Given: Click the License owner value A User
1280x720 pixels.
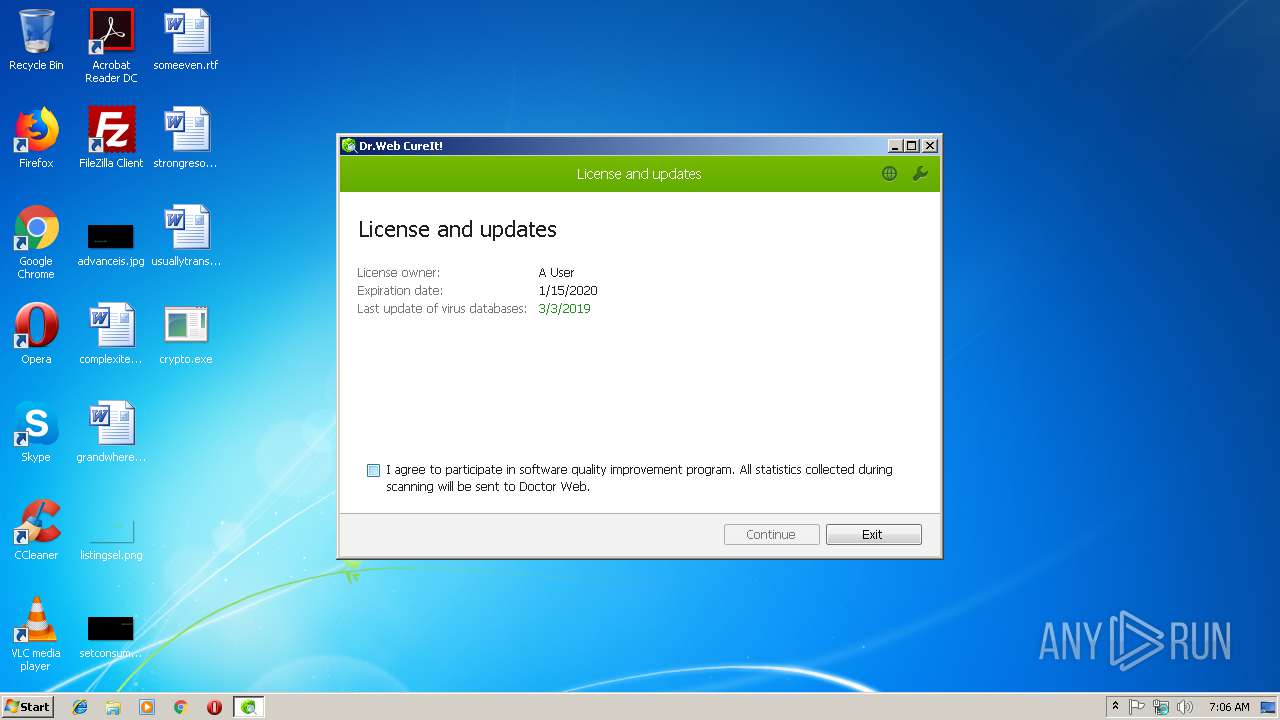Looking at the screenshot, I should click(556, 273).
